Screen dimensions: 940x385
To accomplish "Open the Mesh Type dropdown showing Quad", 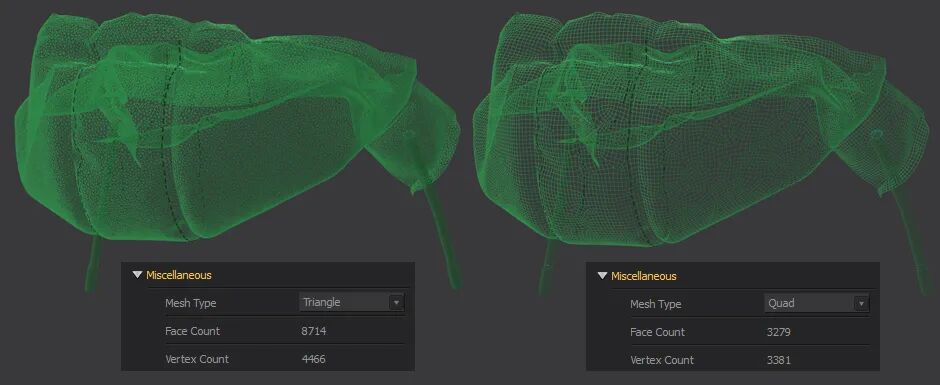I will [x=817, y=303].
